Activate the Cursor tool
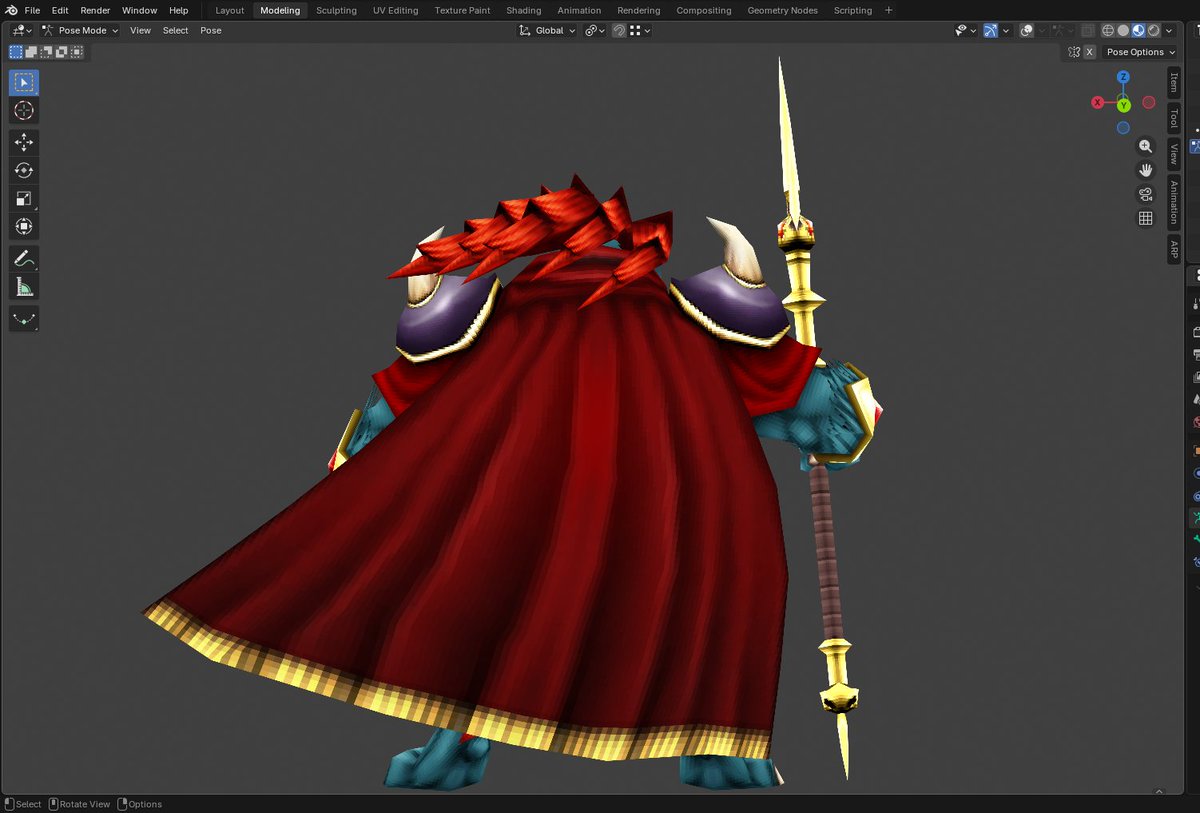This screenshot has width=1200, height=813. pos(24,111)
